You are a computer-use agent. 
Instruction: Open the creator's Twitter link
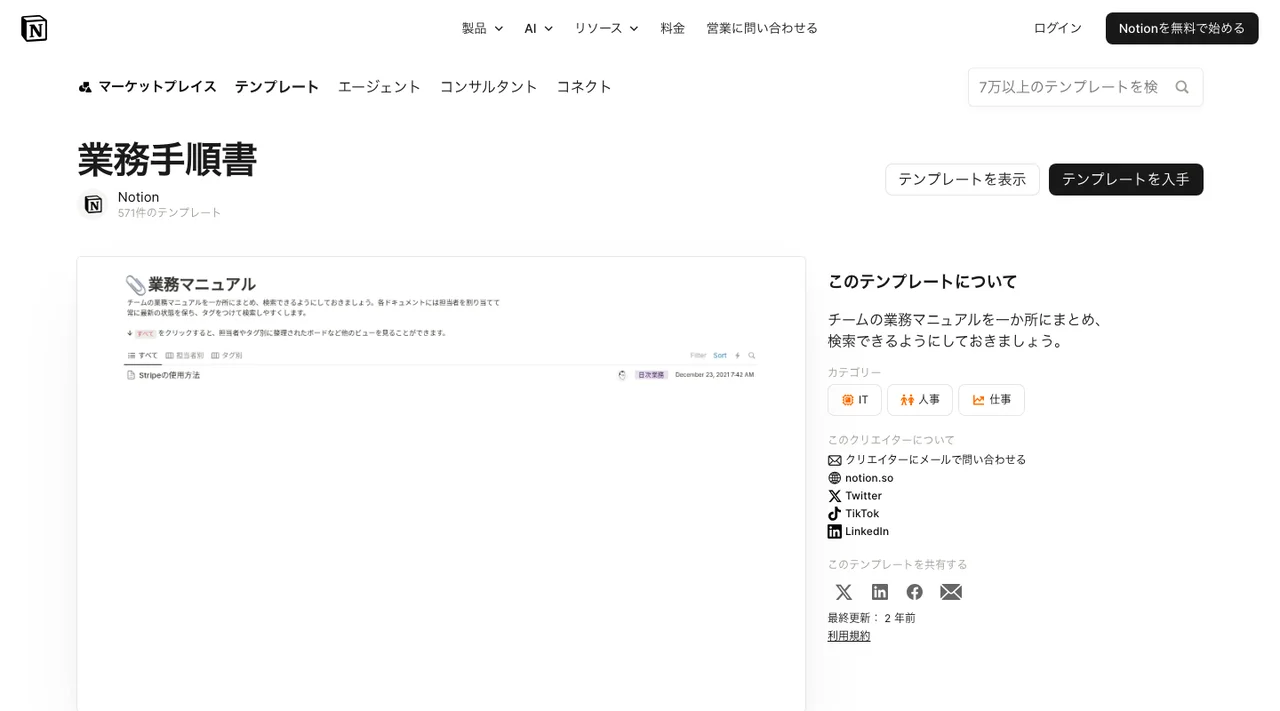(855, 496)
